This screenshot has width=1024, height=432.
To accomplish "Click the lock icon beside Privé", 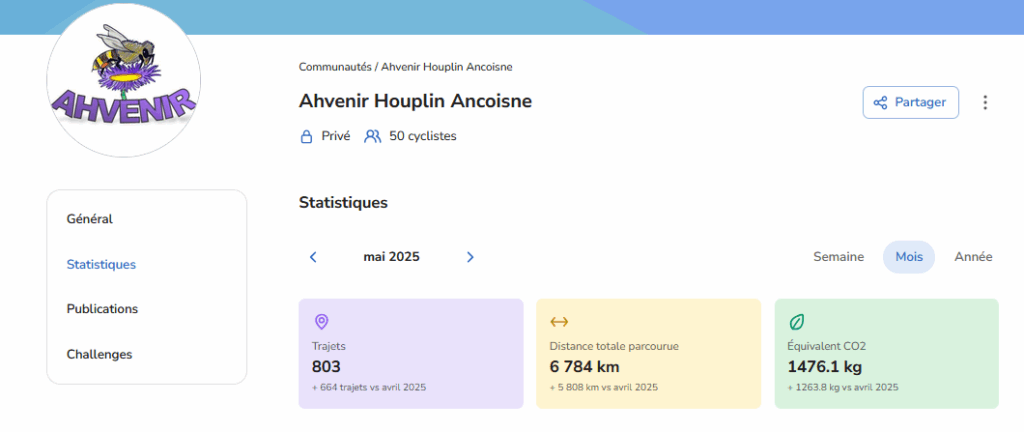I will pyautogui.click(x=306, y=136).
